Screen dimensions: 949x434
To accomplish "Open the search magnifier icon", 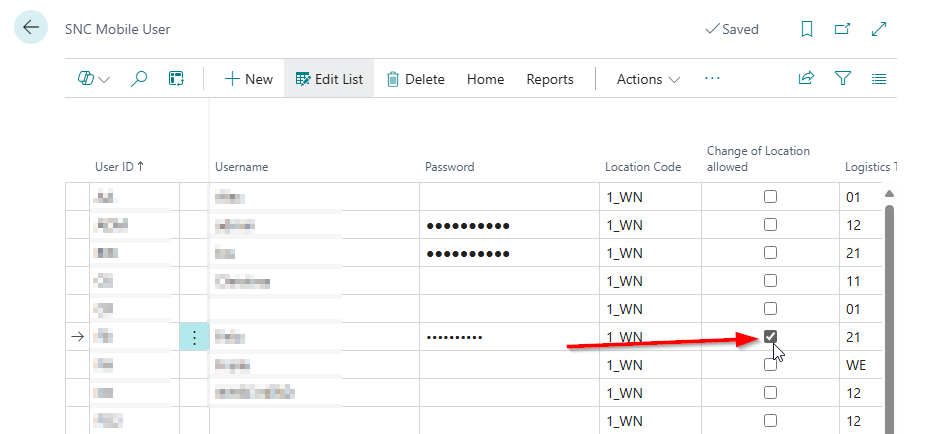I will pyautogui.click(x=140, y=79).
